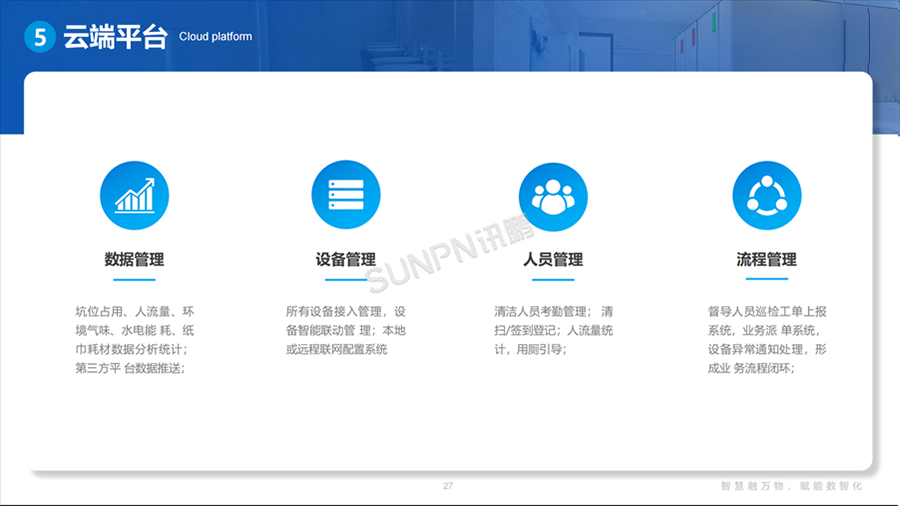This screenshot has height=506, width=900.
Task: Click the paragraph starting with 清洁人员考勤管理
Action: coord(553,330)
